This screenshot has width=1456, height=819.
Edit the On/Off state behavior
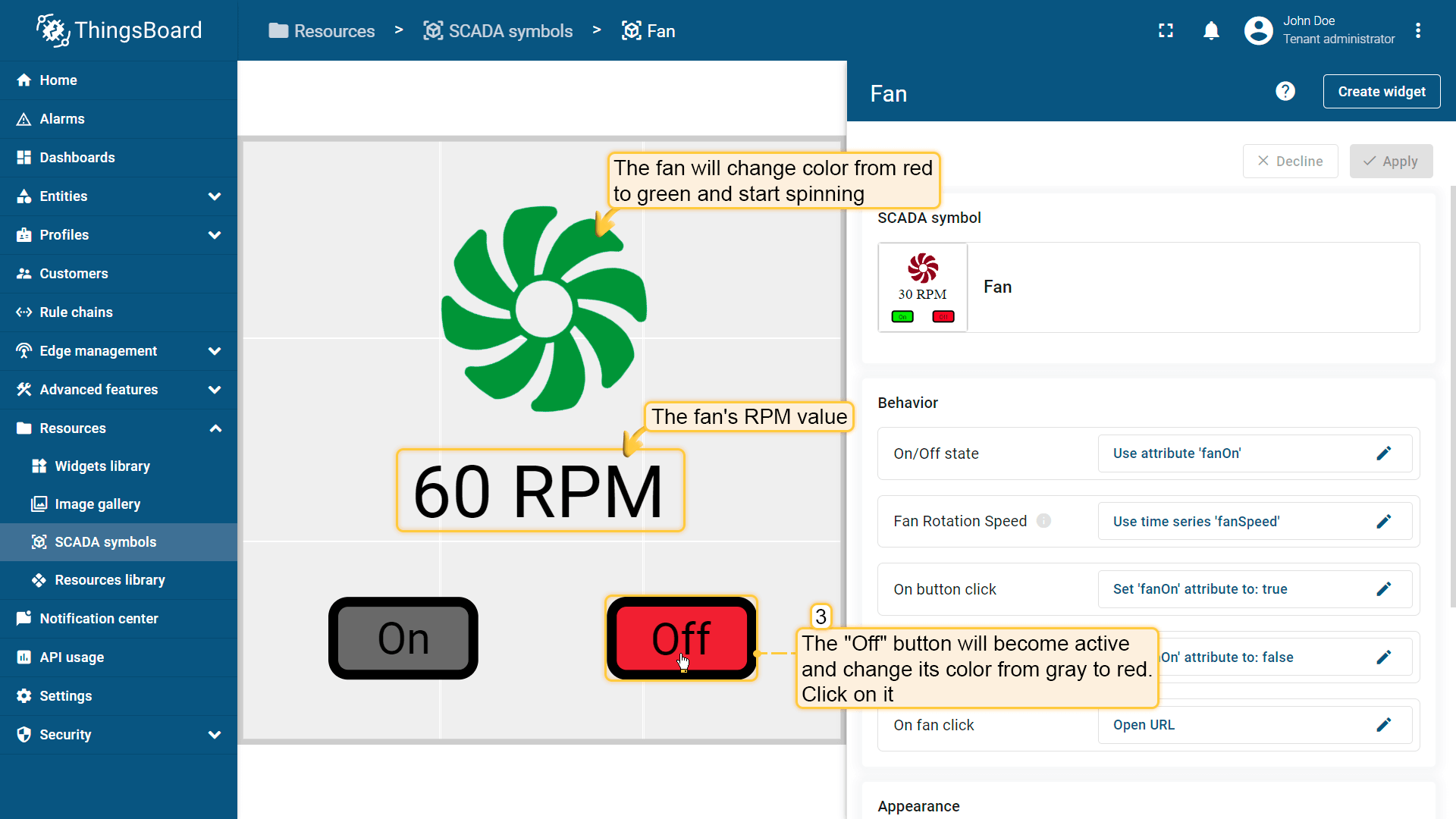1383,453
